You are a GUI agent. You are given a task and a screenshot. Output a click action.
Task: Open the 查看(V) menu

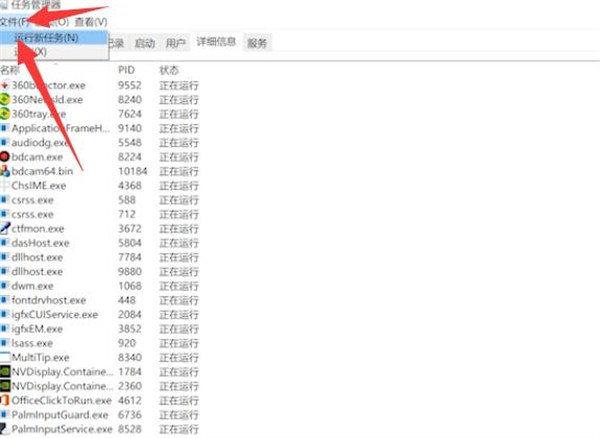point(91,21)
